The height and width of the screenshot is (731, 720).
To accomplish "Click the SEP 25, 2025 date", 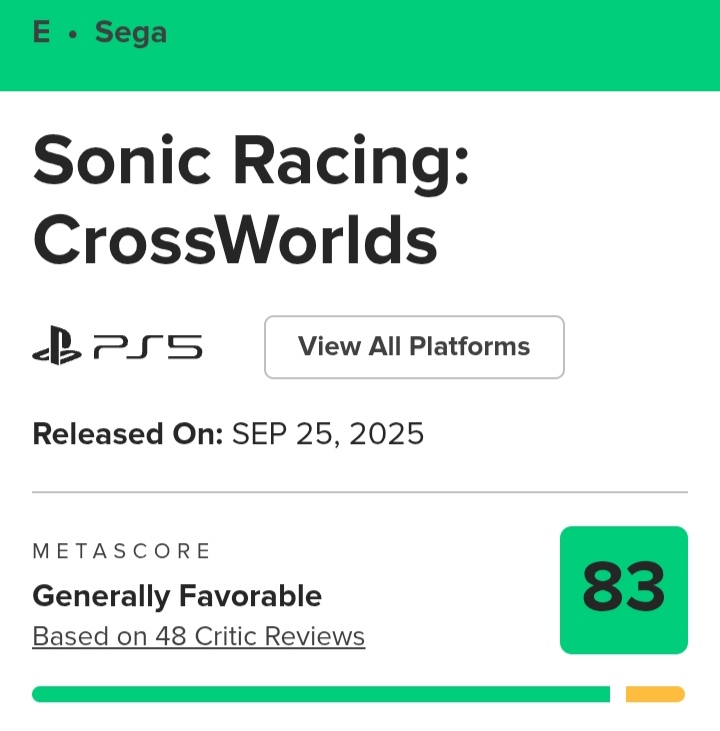I will [328, 434].
